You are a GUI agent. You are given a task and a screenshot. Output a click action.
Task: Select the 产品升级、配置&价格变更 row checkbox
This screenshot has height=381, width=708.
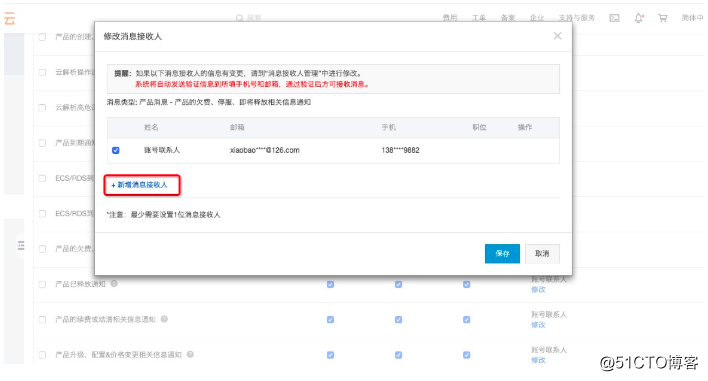pyautogui.click(x=42, y=355)
